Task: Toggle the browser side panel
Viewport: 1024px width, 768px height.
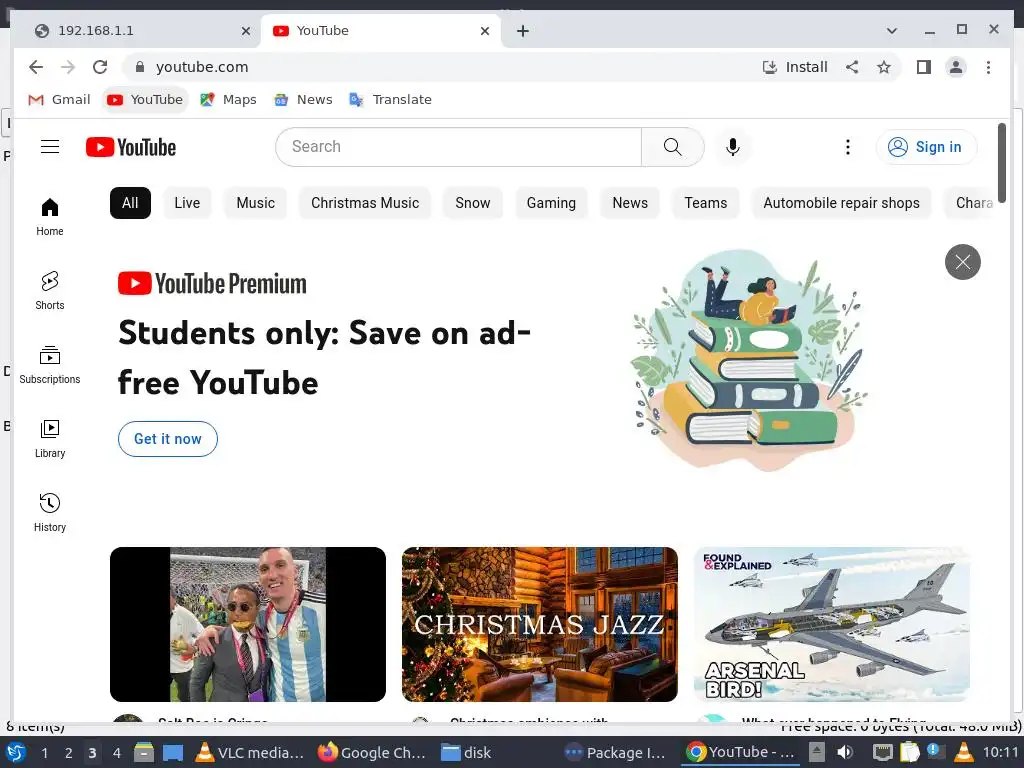Action: [923, 67]
